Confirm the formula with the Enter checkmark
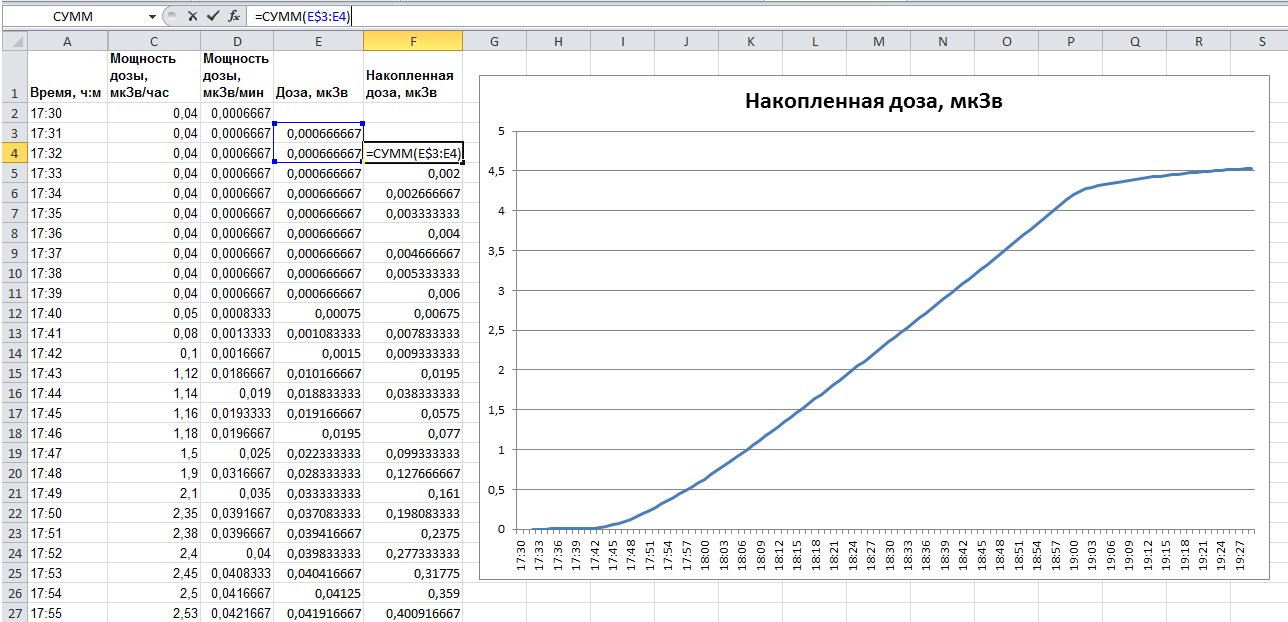The height and width of the screenshot is (622, 1288). coord(212,17)
